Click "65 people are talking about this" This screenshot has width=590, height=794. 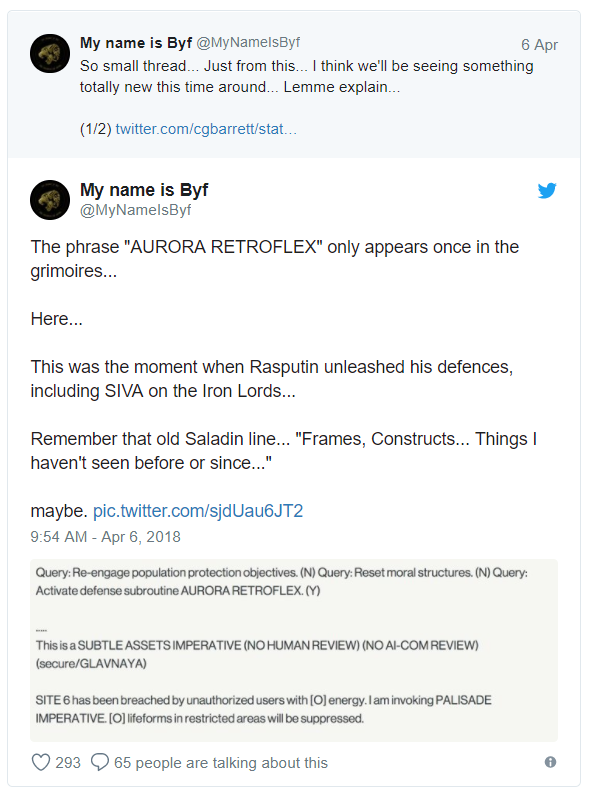click(x=221, y=763)
